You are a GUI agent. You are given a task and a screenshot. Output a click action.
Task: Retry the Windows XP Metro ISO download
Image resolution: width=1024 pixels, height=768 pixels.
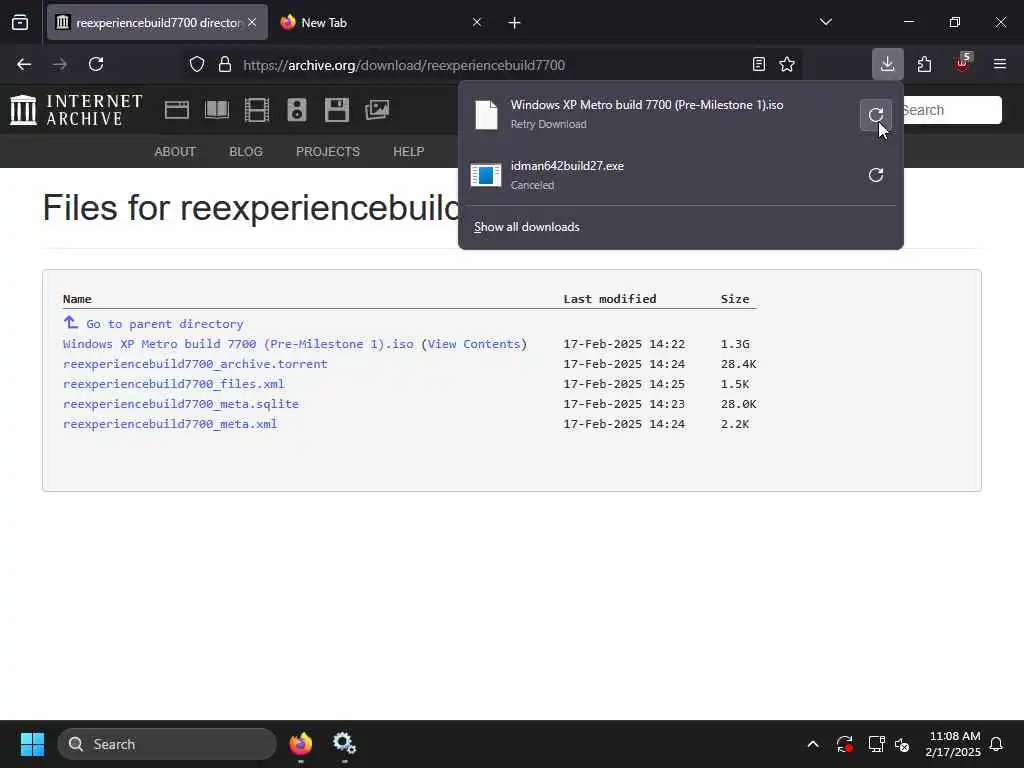point(876,115)
